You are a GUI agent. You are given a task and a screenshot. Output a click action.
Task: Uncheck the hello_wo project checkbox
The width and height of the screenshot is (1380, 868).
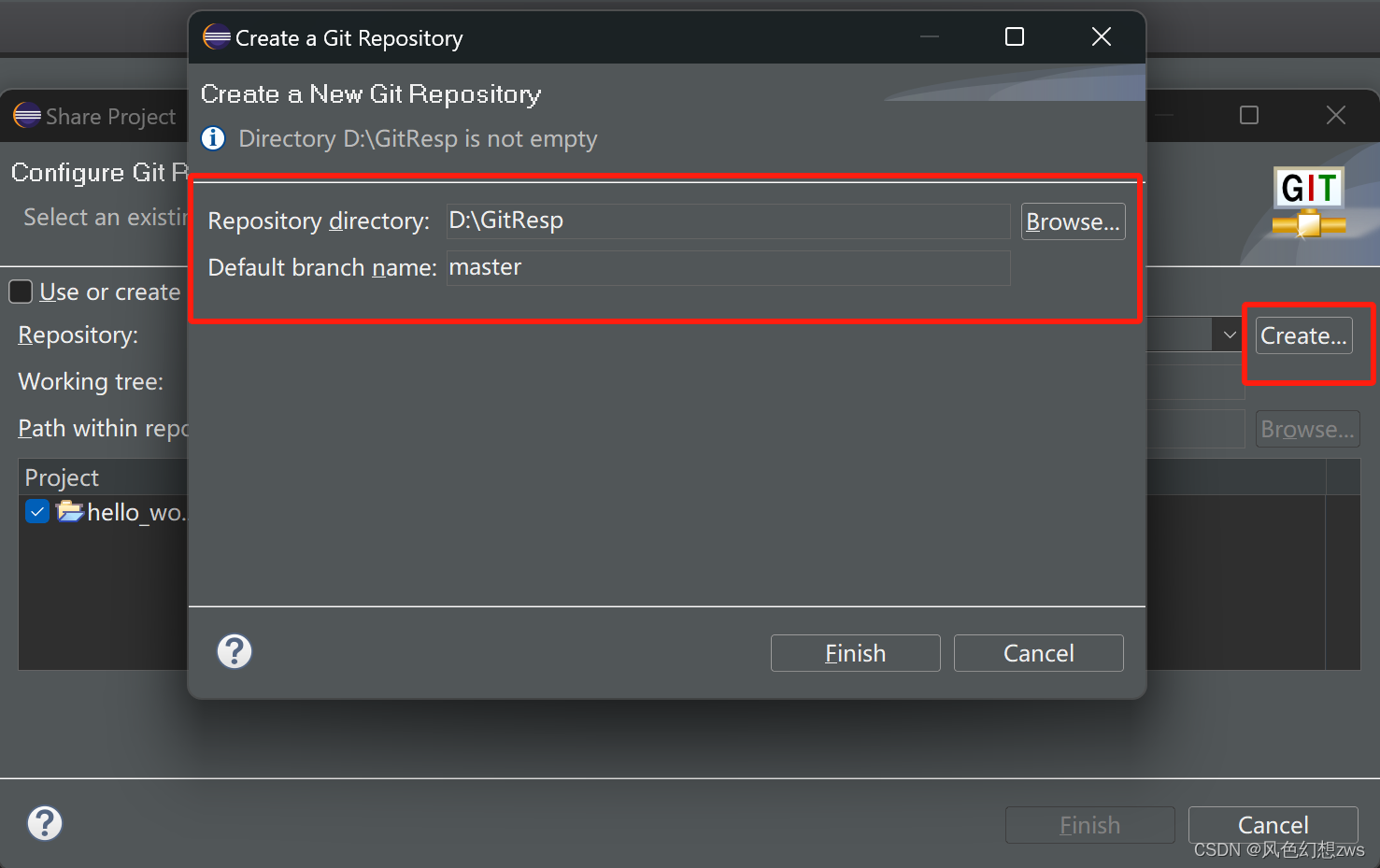pos(37,511)
